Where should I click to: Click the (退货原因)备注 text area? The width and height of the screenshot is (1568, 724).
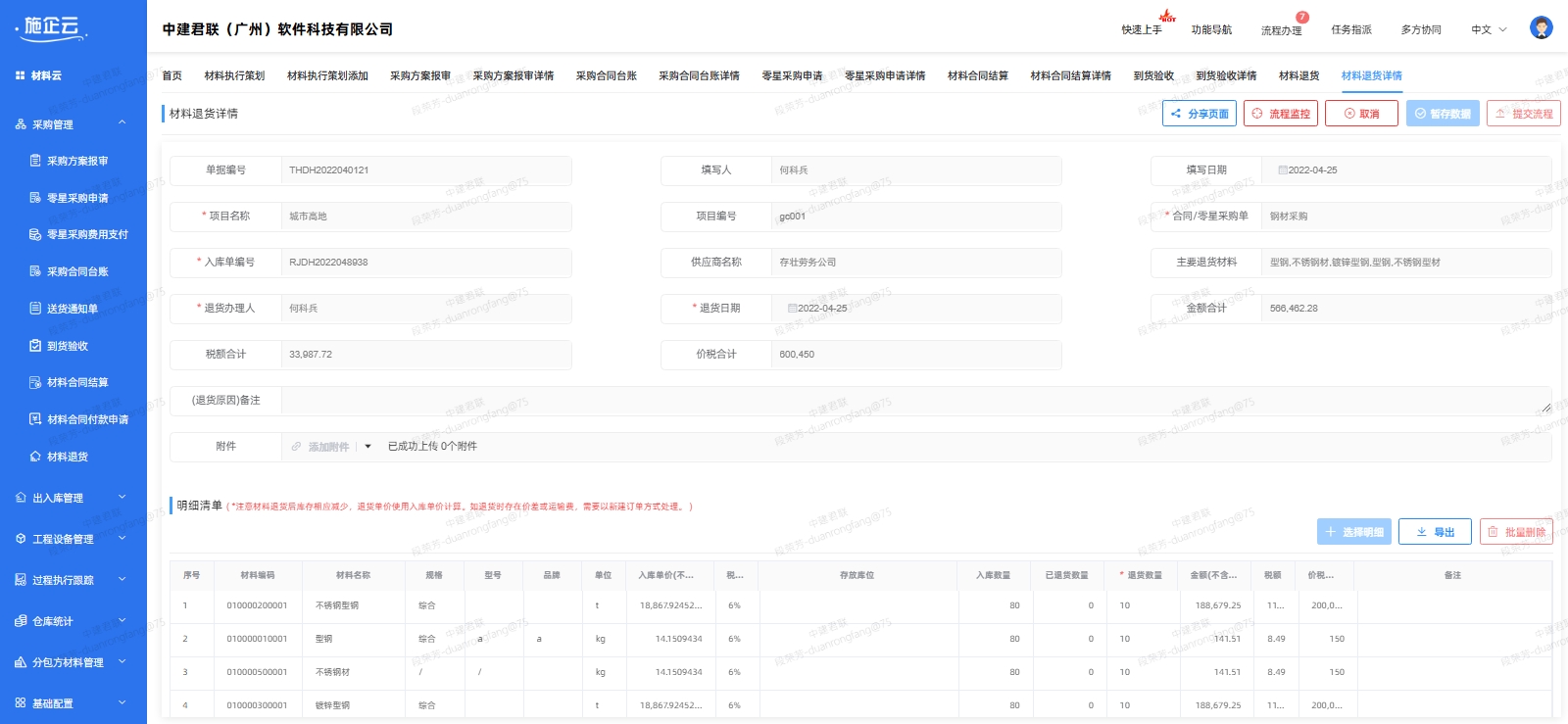916,400
